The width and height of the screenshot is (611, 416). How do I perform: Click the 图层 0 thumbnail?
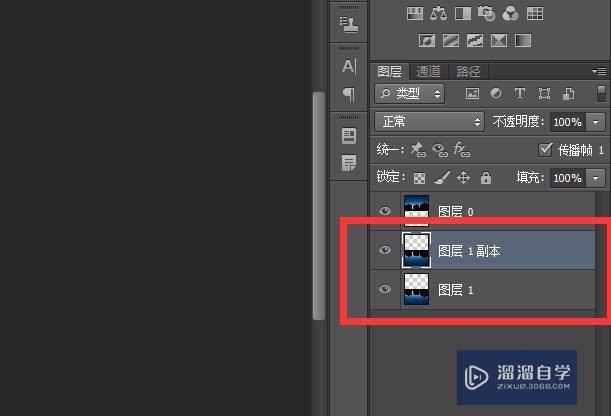tap(416, 211)
